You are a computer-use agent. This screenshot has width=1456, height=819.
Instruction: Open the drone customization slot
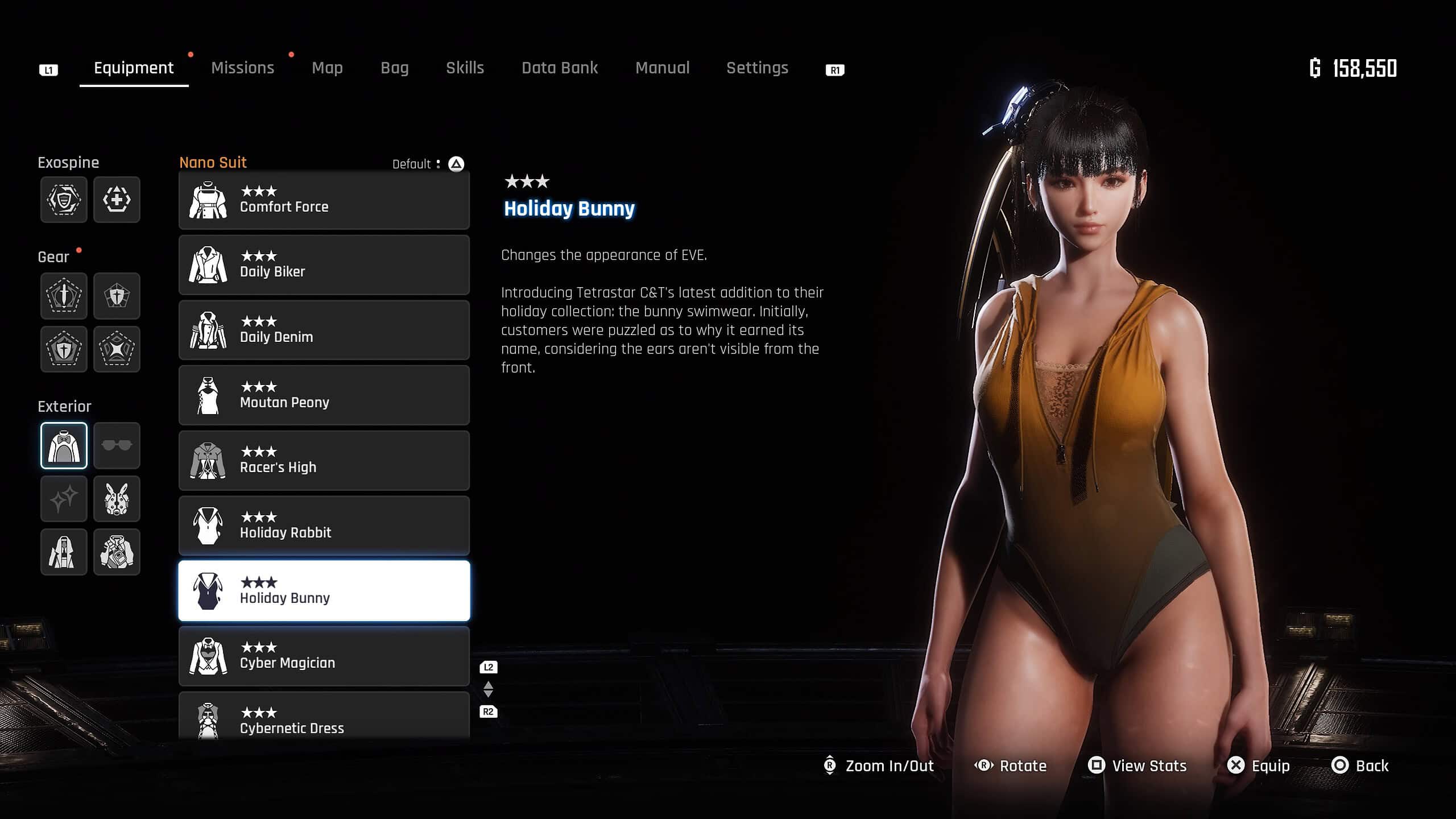coord(117,499)
